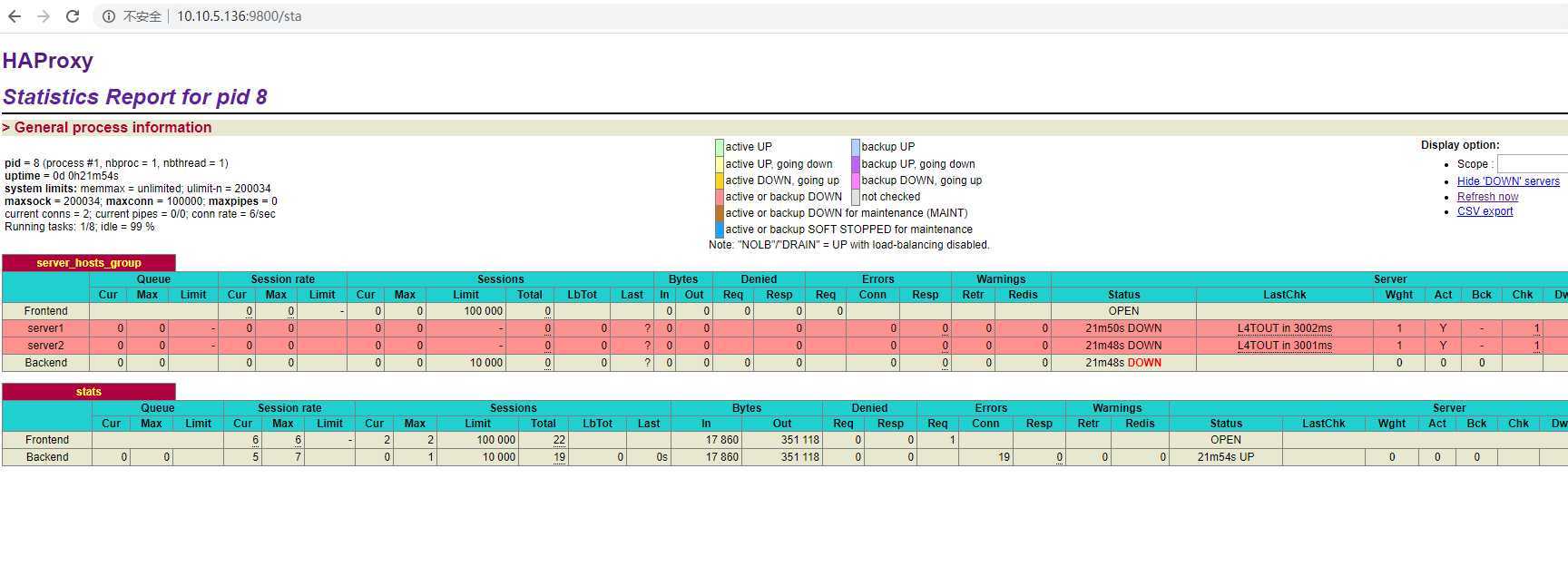This screenshot has height=576, width=1568.
Task: Click the Running tasks line
Action: [80, 227]
